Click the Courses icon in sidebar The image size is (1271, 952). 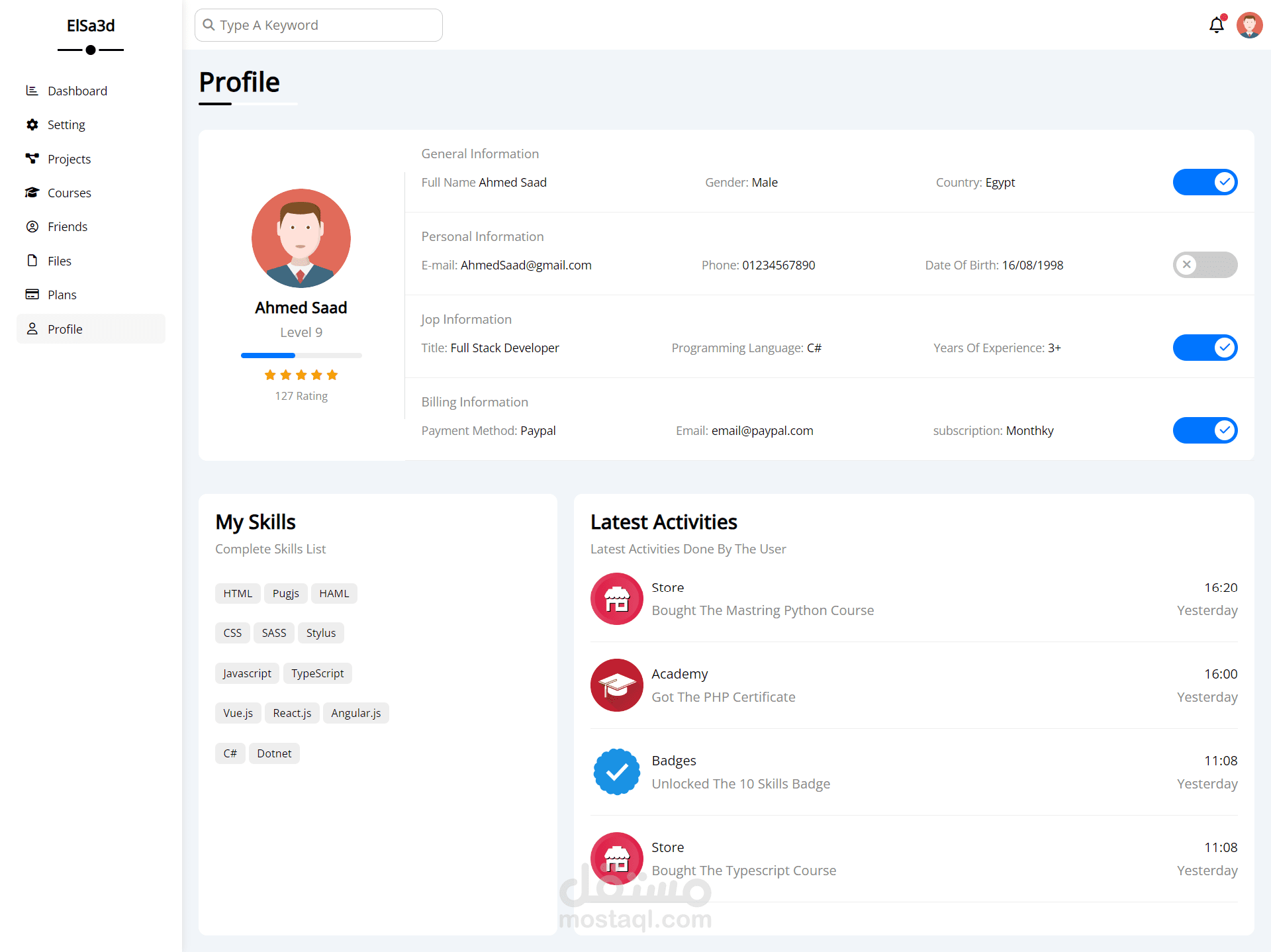[x=32, y=193]
